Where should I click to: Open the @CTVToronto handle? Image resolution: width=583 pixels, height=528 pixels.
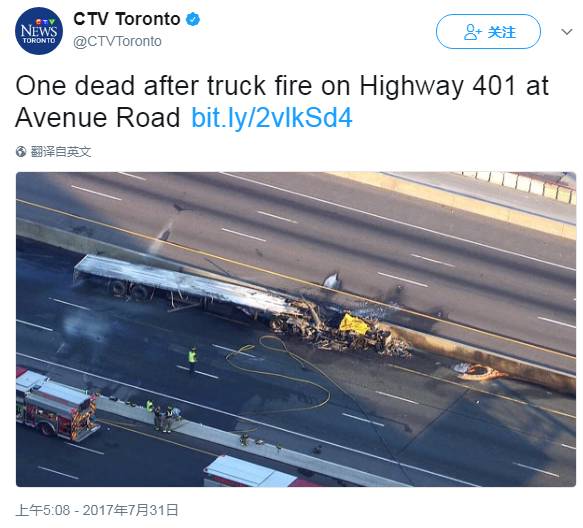[x=117, y=41]
